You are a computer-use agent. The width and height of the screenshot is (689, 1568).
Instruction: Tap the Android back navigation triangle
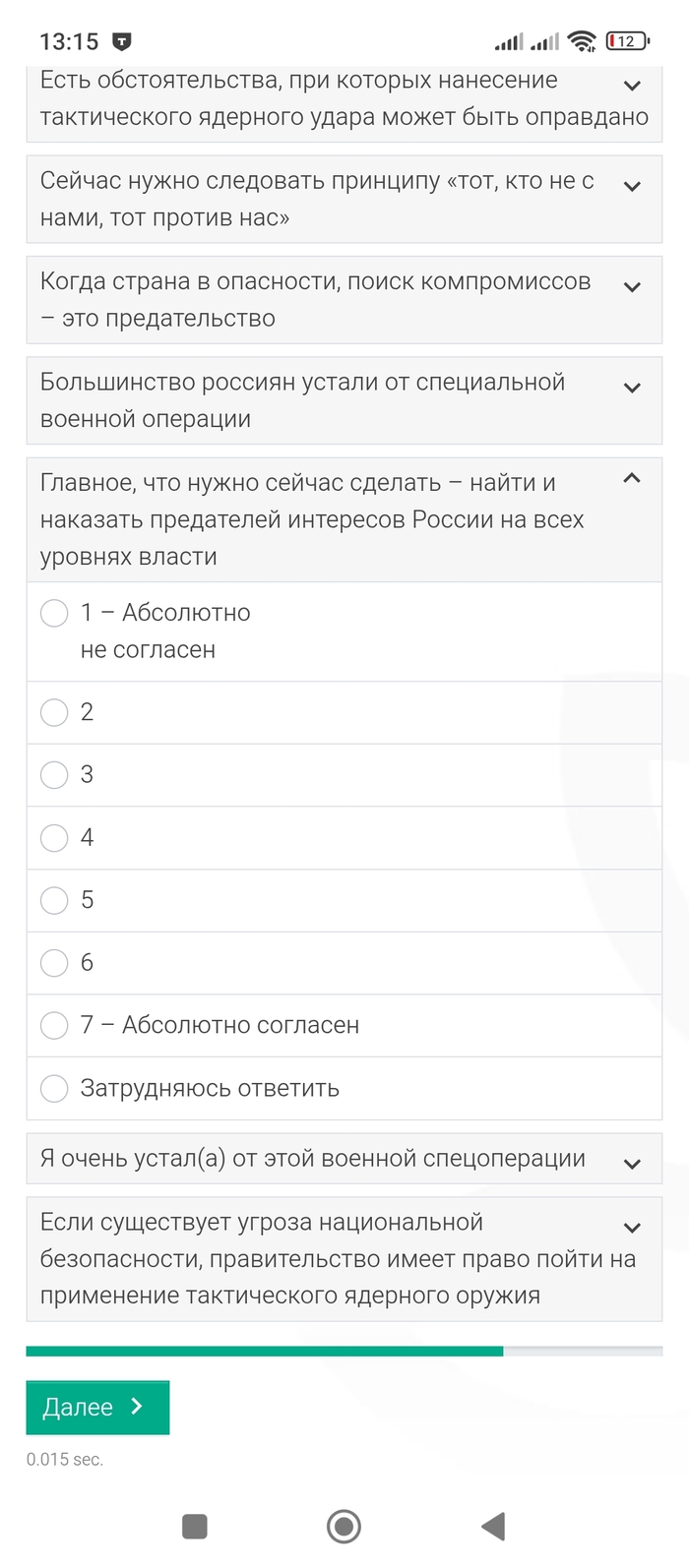[x=493, y=1526]
